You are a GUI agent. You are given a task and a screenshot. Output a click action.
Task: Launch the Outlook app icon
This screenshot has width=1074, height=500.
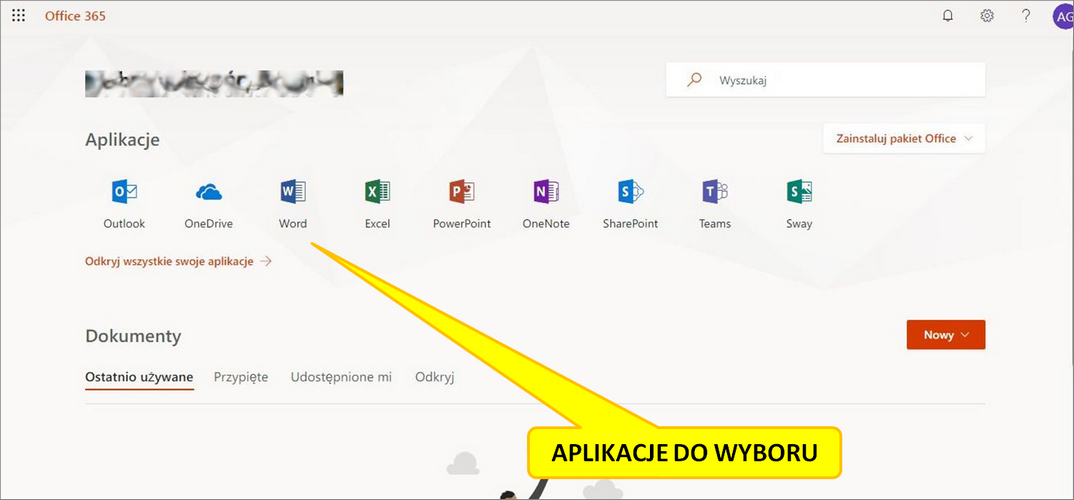pyautogui.click(x=124, y=192)
